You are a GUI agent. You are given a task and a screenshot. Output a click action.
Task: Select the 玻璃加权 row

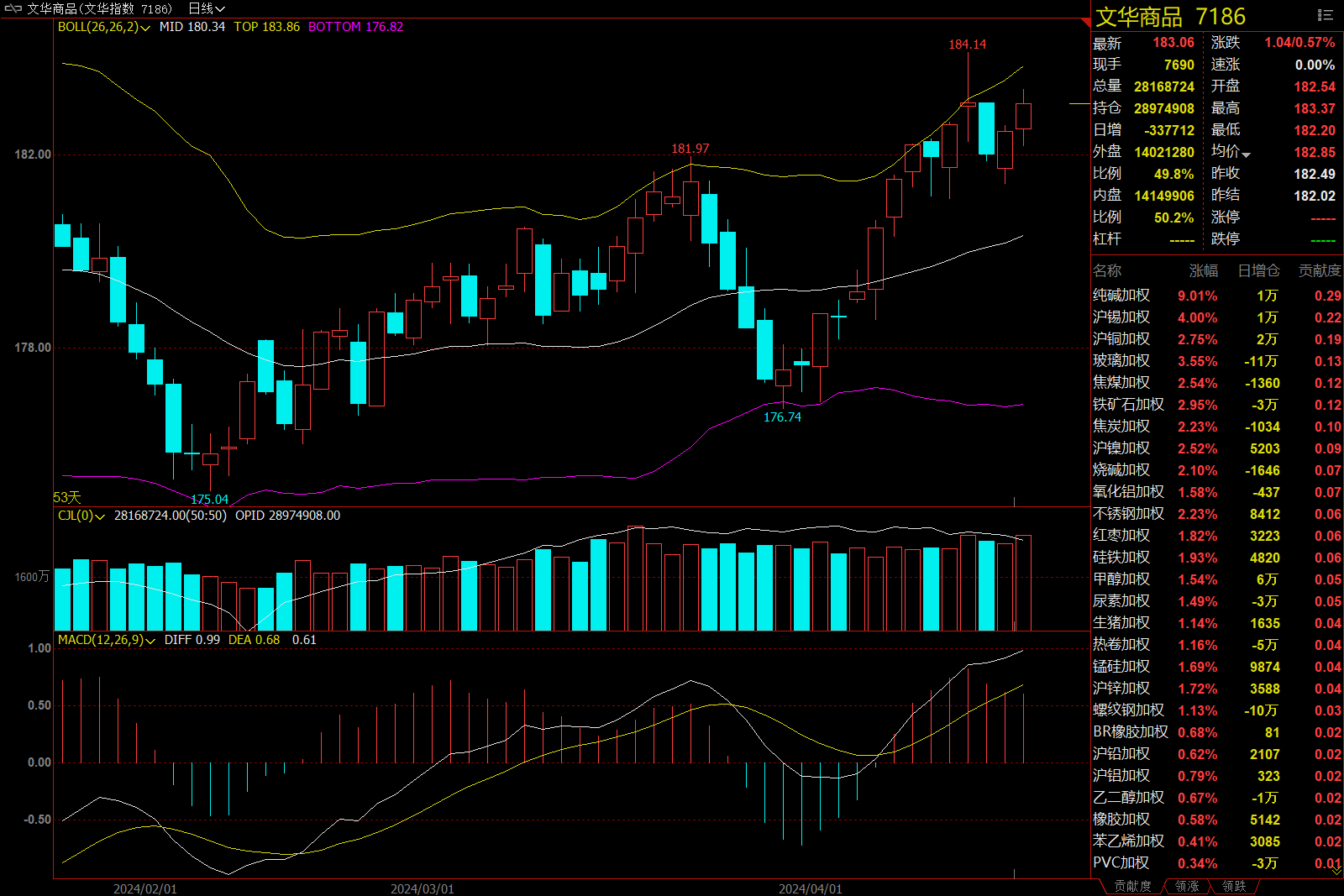pyautogui.click(x=1217, y=361)
